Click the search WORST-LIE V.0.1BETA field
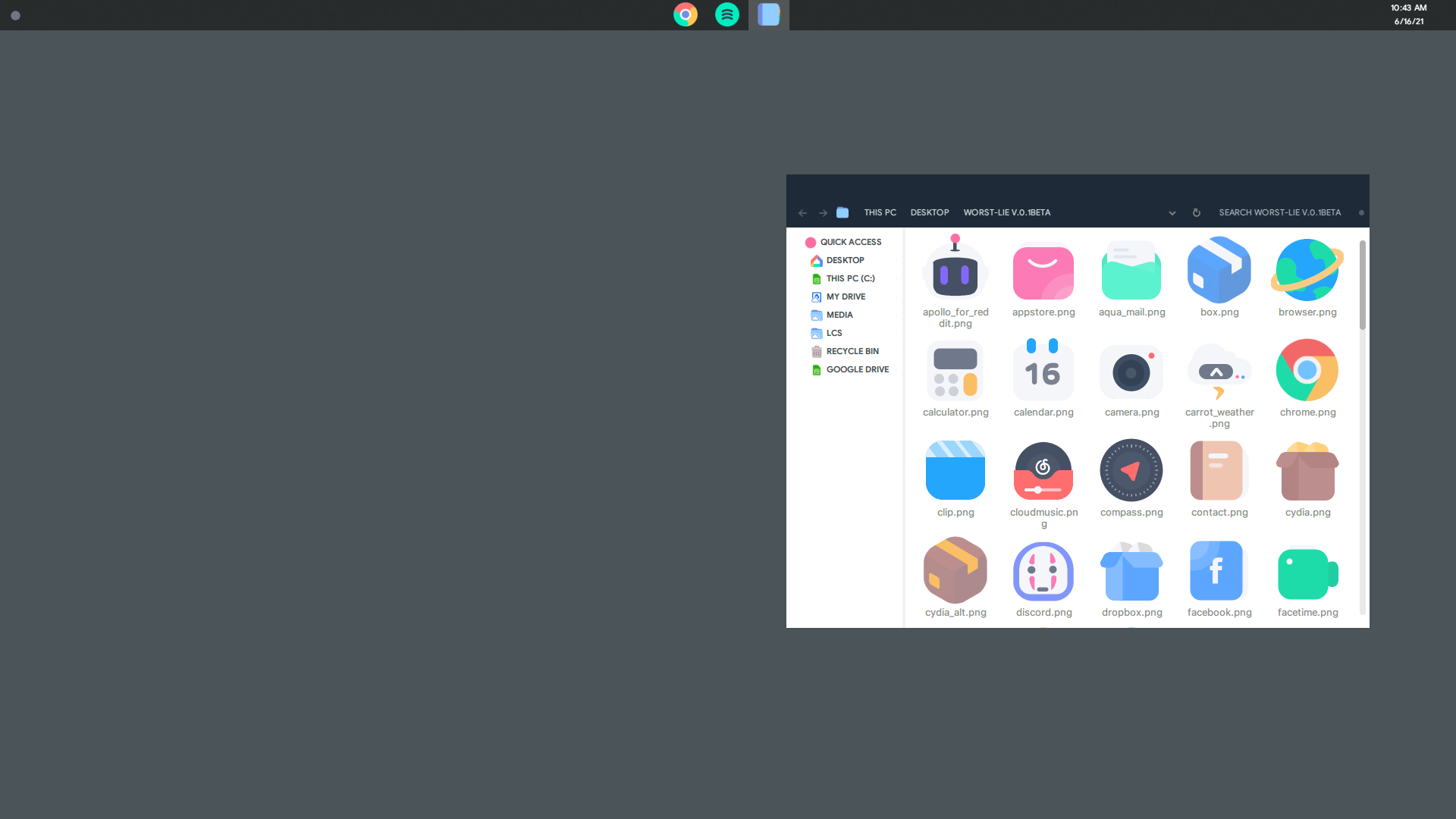 pos(1280,212)
